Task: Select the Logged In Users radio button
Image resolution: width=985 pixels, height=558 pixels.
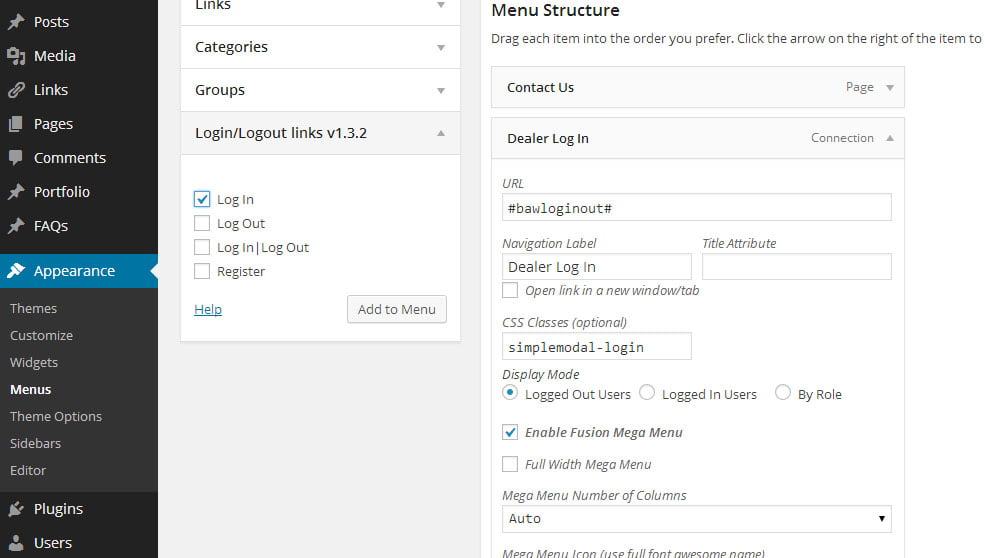Action: 647,393
